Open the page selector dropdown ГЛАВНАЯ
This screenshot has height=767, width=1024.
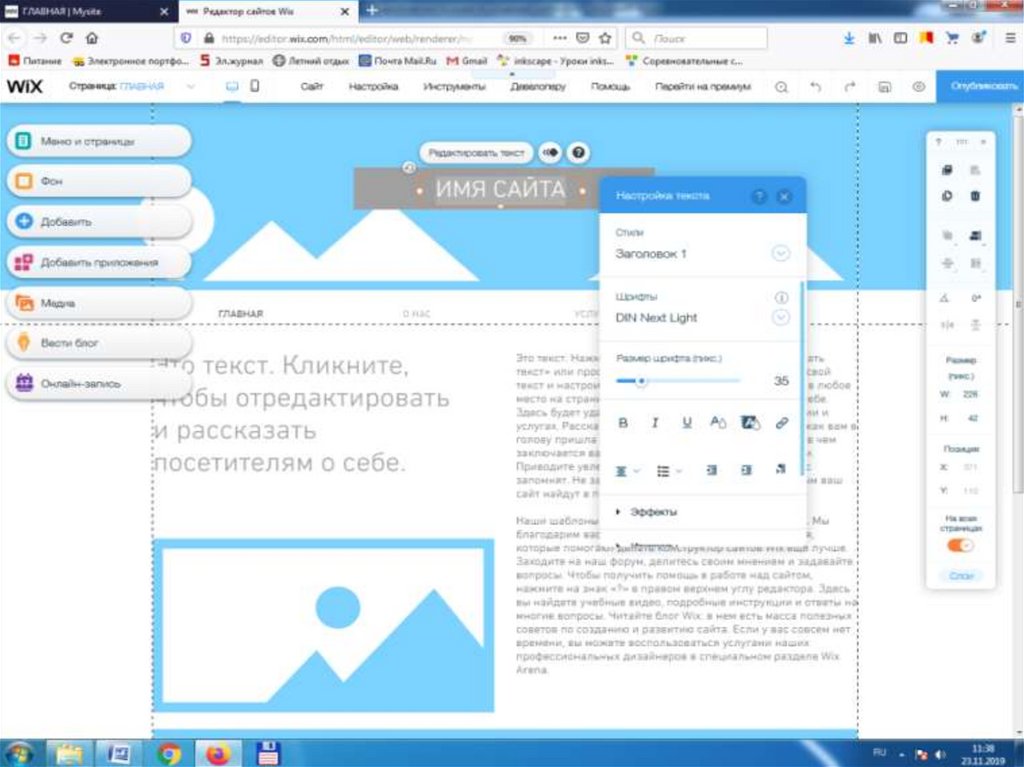131,86
